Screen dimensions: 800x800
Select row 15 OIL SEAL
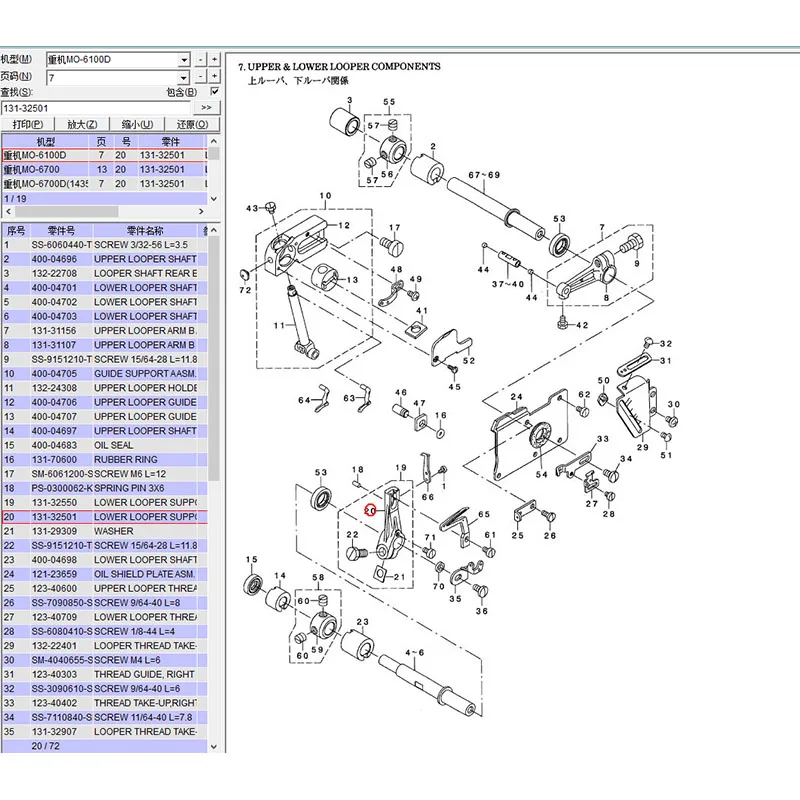[104, 445]
